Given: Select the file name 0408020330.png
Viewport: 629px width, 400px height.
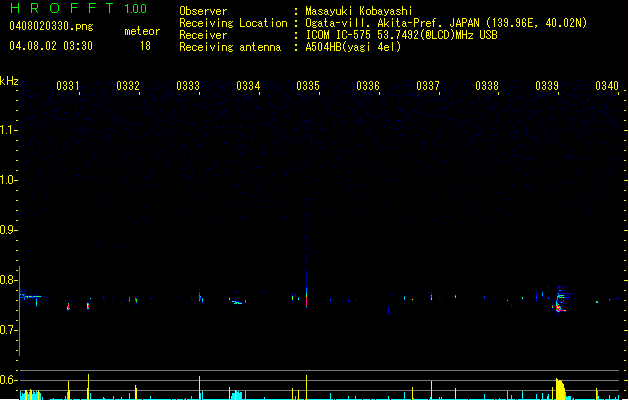Looking at the screenshot, I should coord(51,26).
